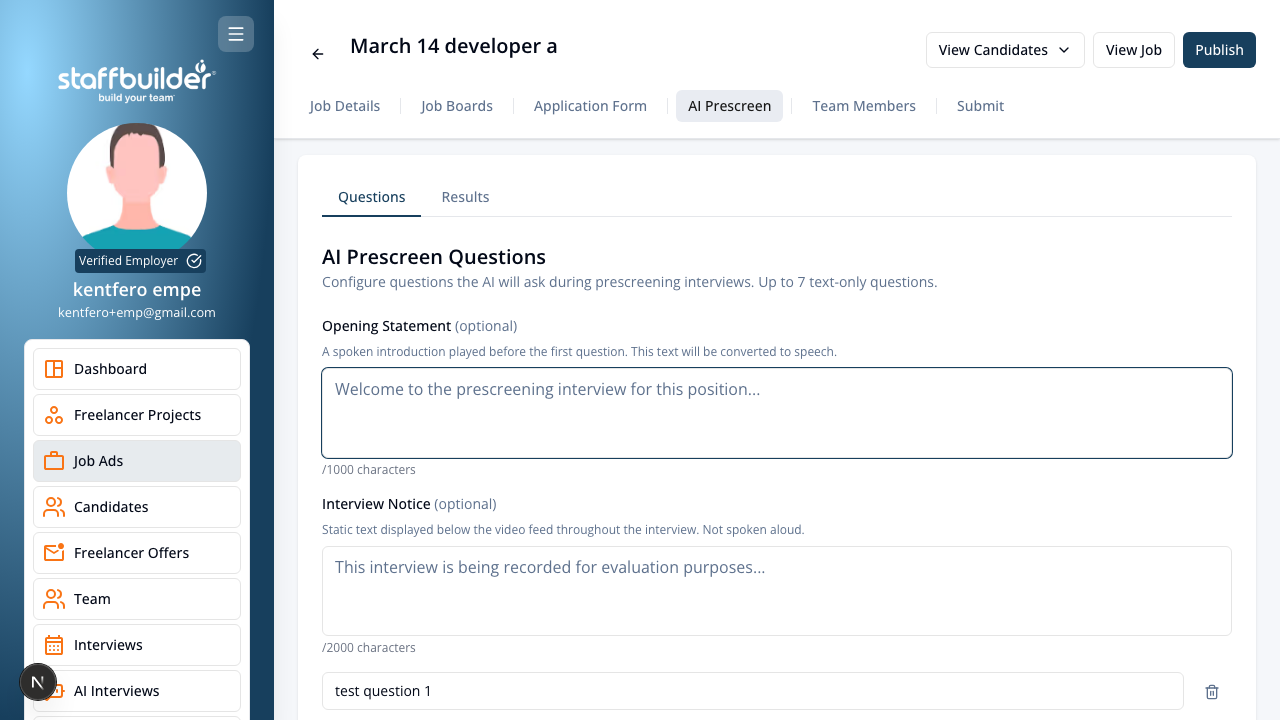Screen dimensions: 1280x720
Task: Switch to the Results tab
Action: click(465, 197)
